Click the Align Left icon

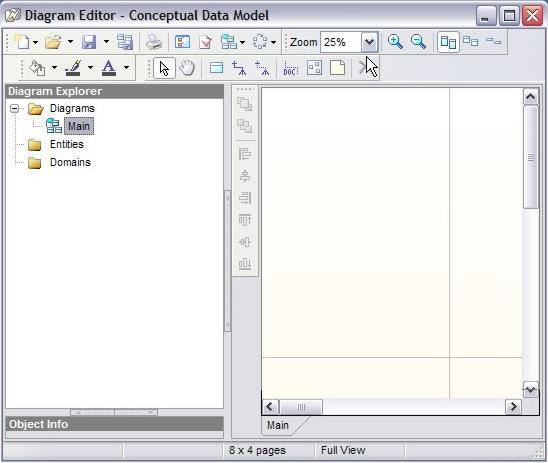245,154
